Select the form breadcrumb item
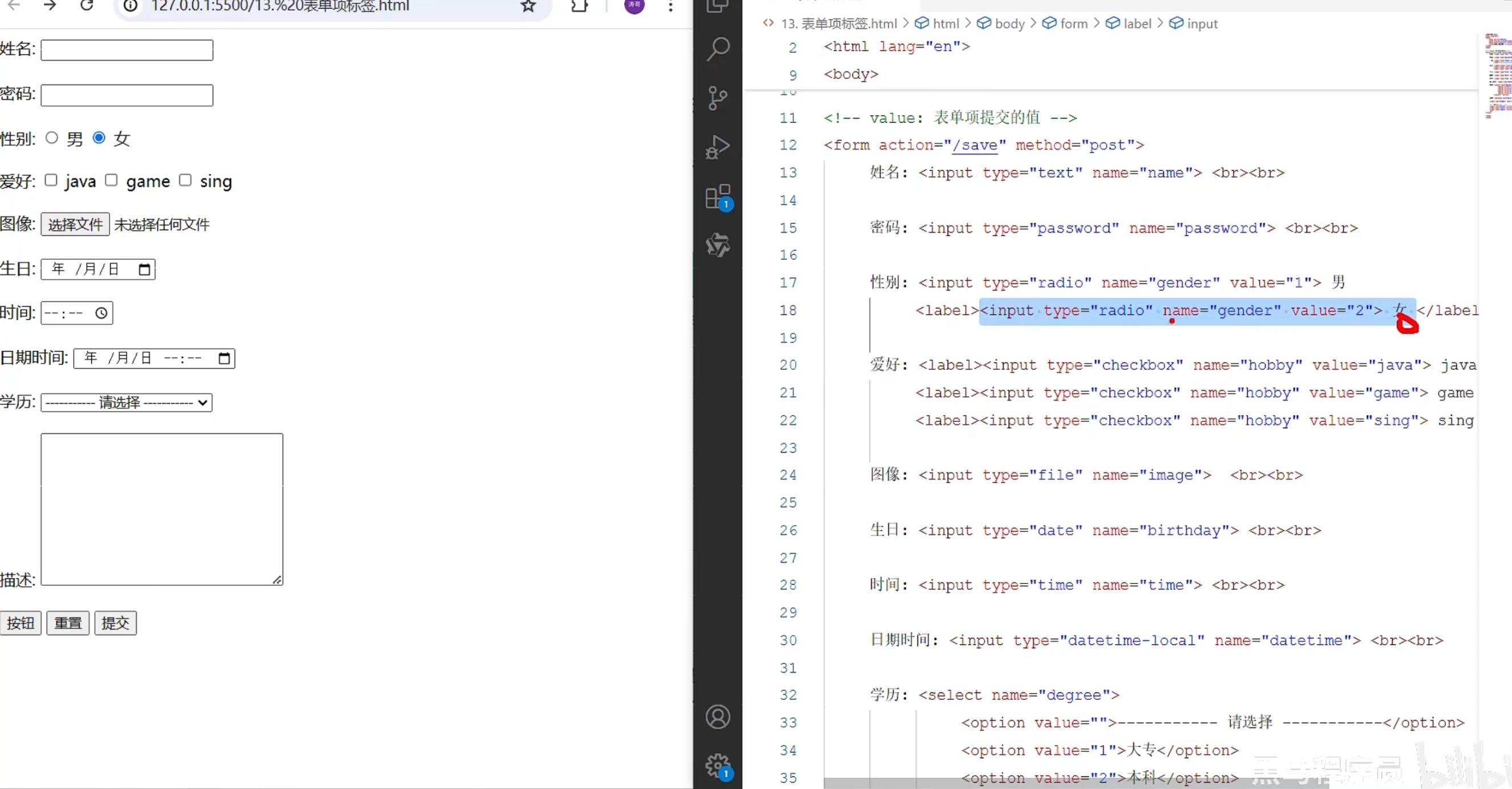The image size is (1512, 789). coord(1073,23)
